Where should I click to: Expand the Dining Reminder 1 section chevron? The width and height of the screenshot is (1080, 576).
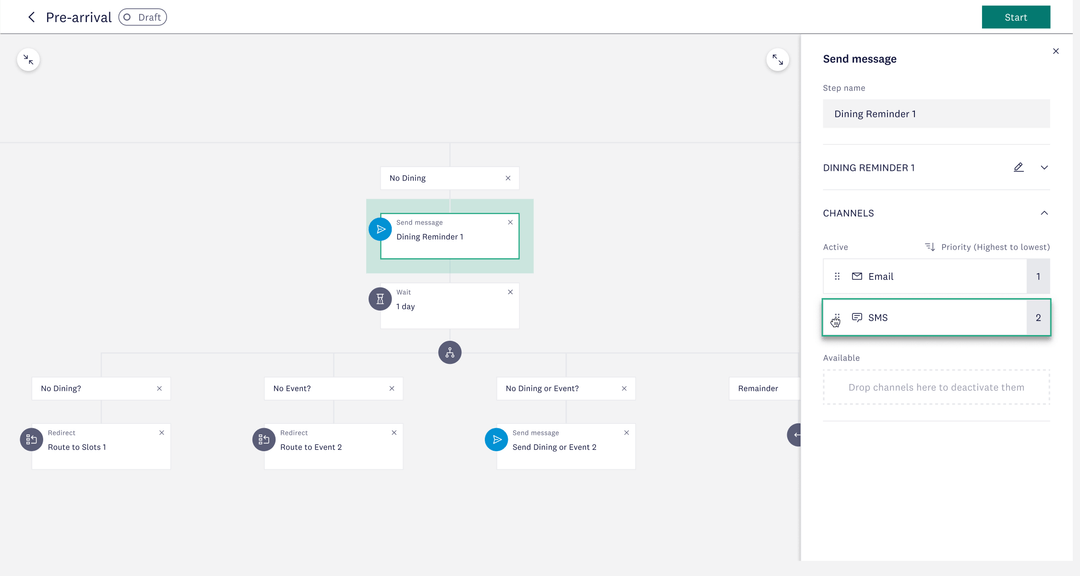tap(1044, 168)
